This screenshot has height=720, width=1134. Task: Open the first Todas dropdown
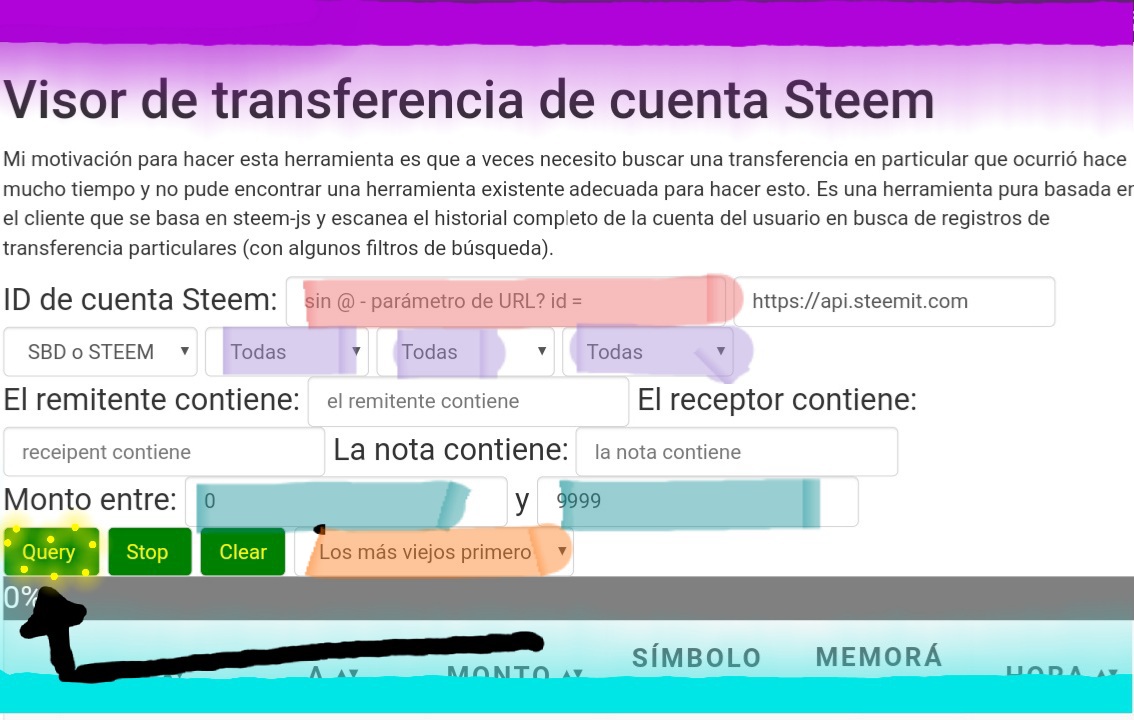[x=286, y=351]
